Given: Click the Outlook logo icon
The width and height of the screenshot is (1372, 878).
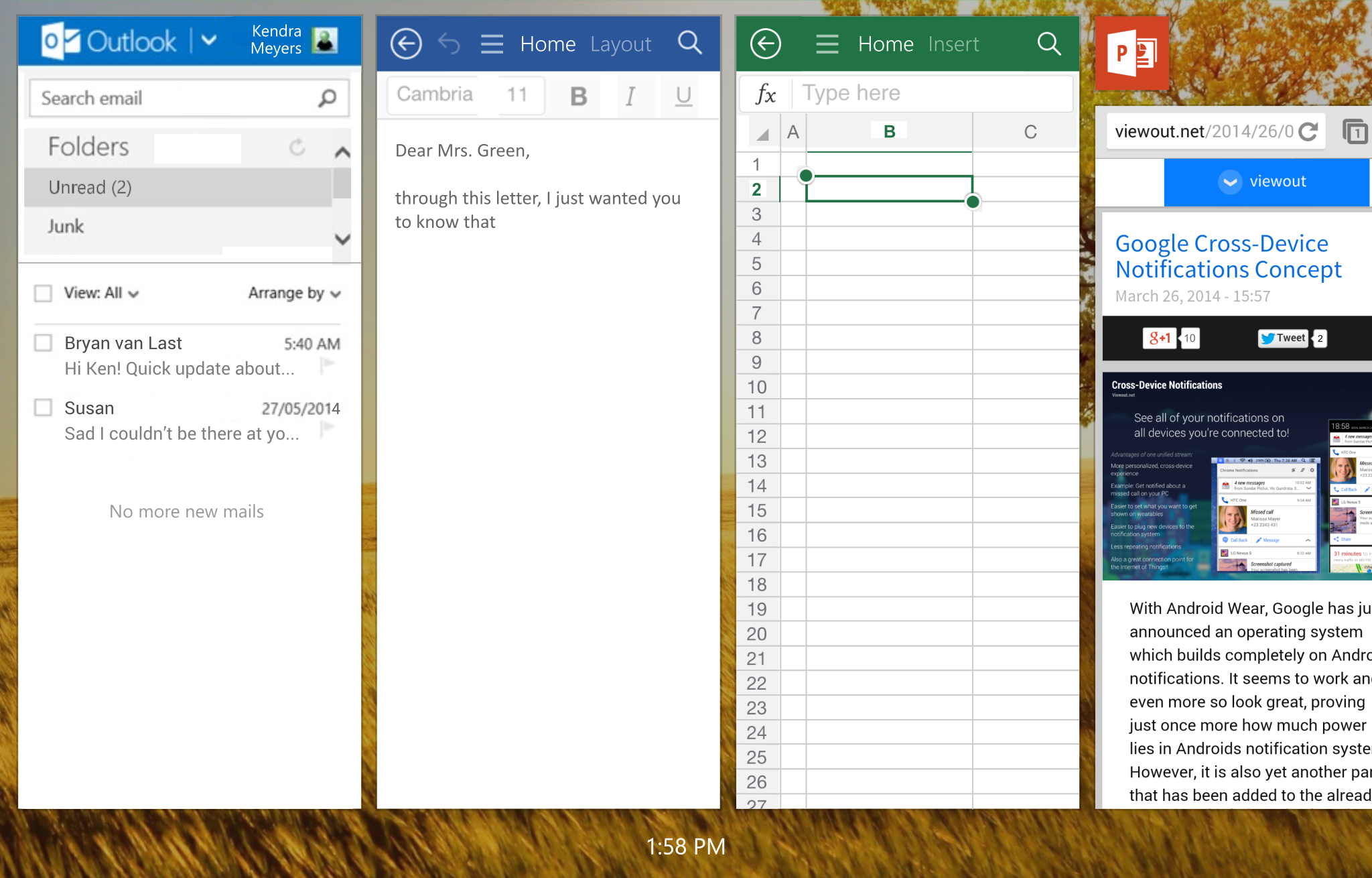Looking at the screenshot, I should [x=61, y=42].
